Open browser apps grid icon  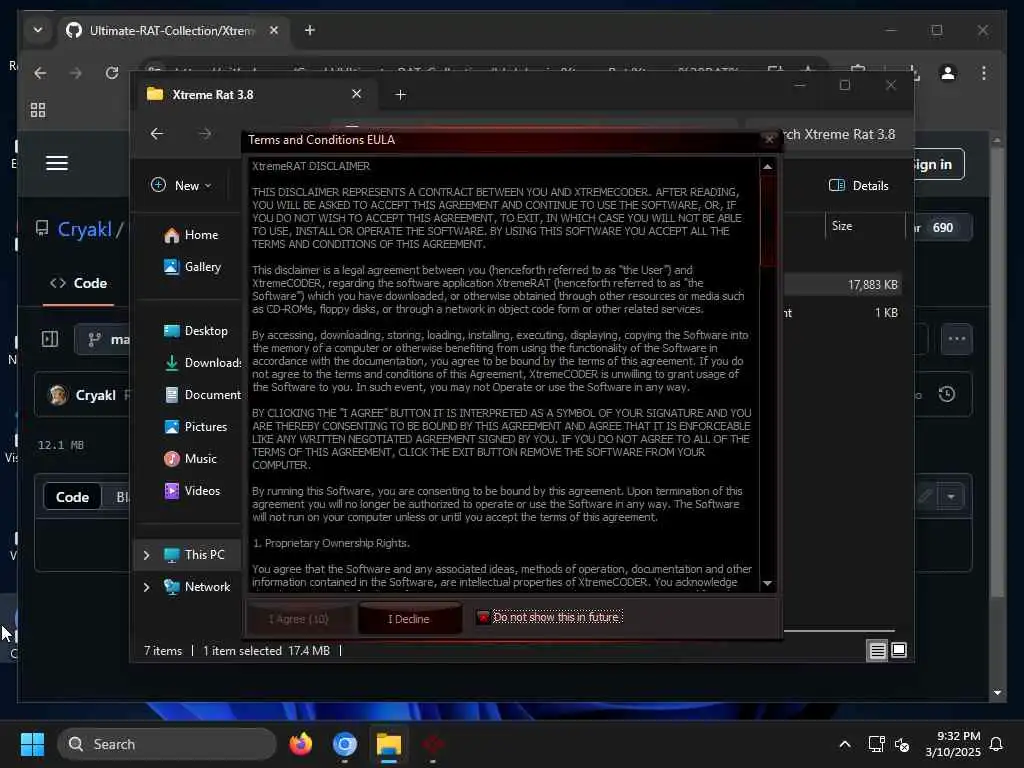pos(38,110)
